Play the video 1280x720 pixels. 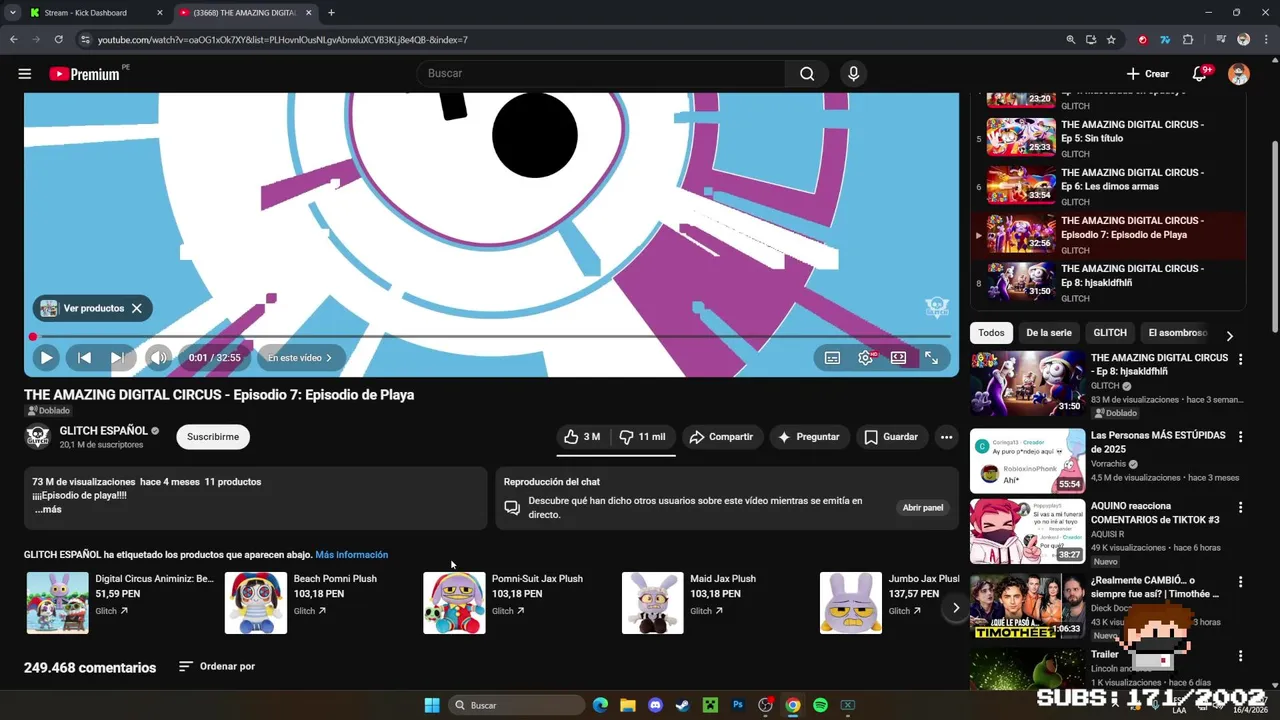click(46, 357)
